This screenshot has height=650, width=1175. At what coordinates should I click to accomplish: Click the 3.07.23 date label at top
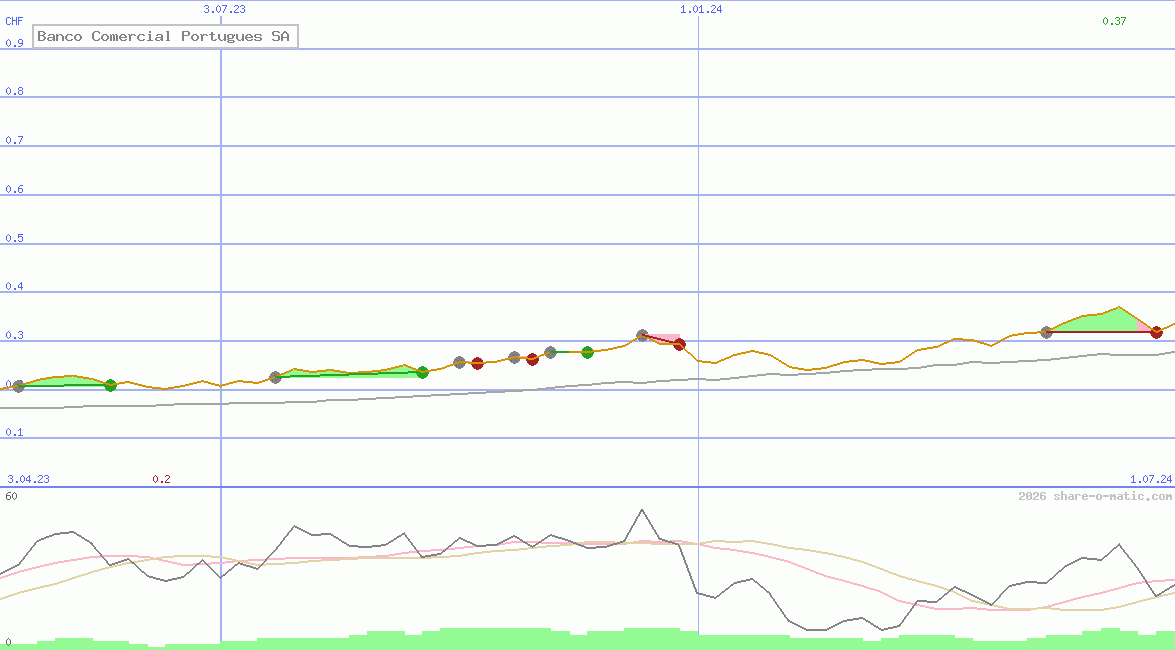point(224,9)
